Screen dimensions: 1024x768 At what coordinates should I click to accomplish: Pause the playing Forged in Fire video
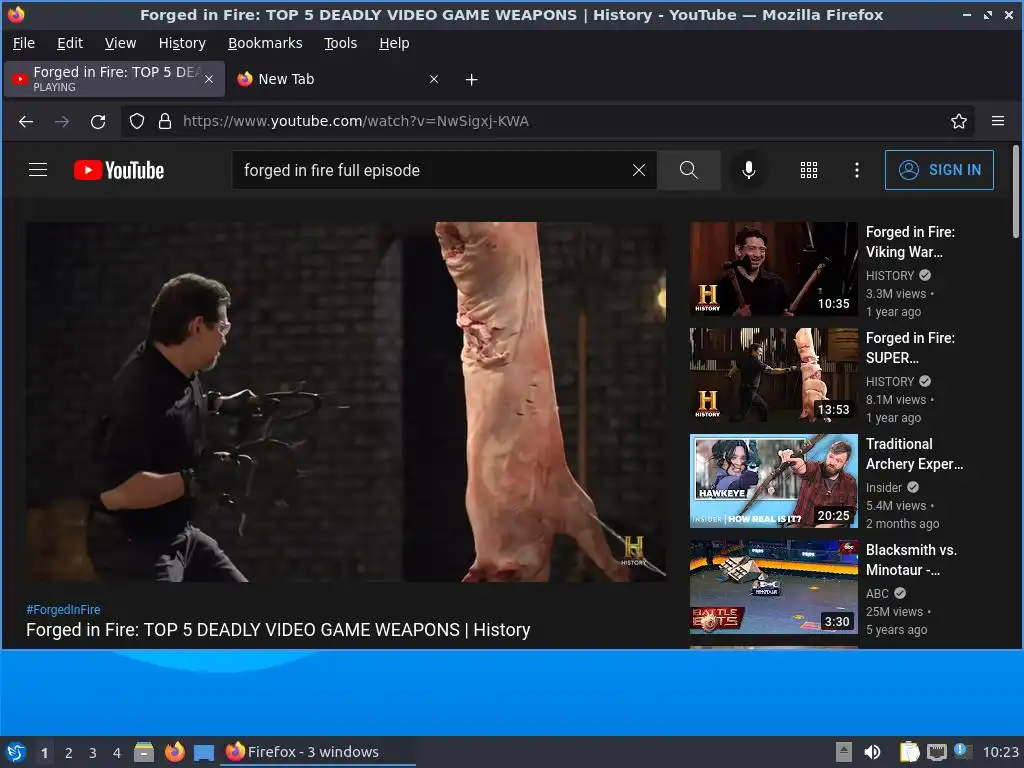pos(346,402)
